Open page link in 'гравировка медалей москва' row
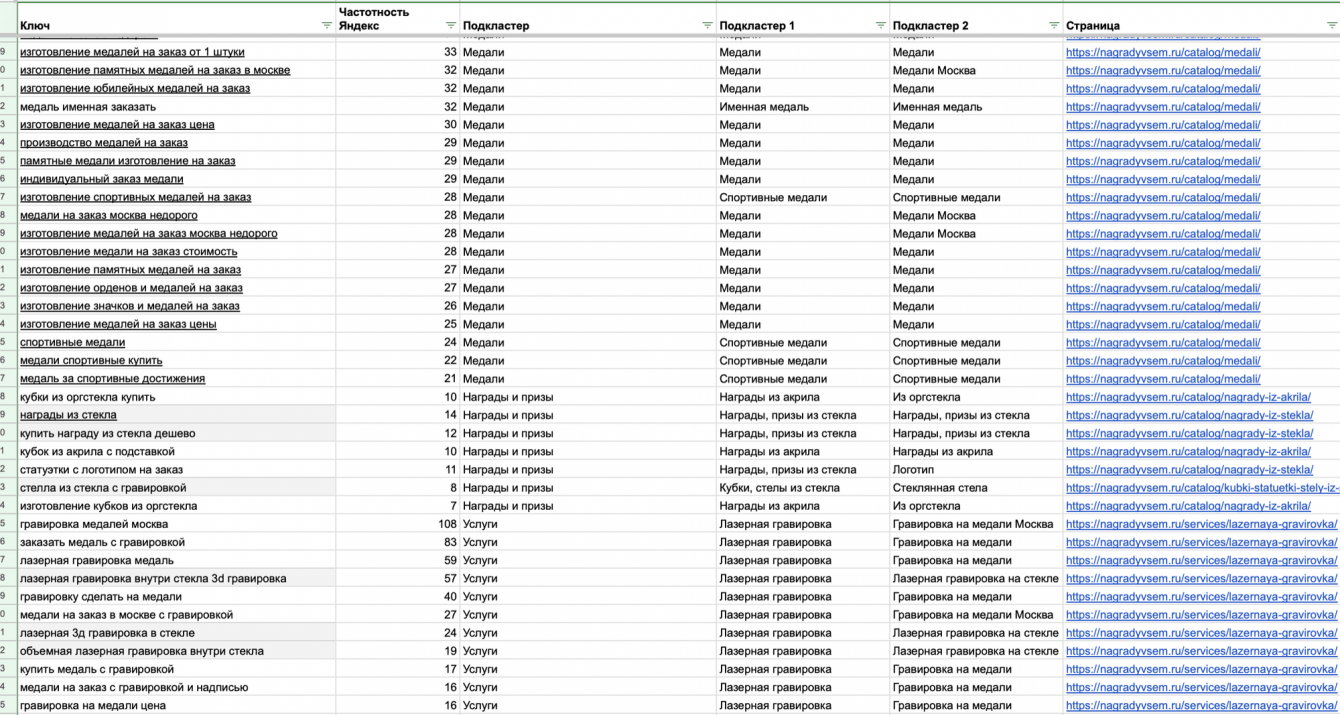1340x715 pixels. click(x=1201, y=524)
